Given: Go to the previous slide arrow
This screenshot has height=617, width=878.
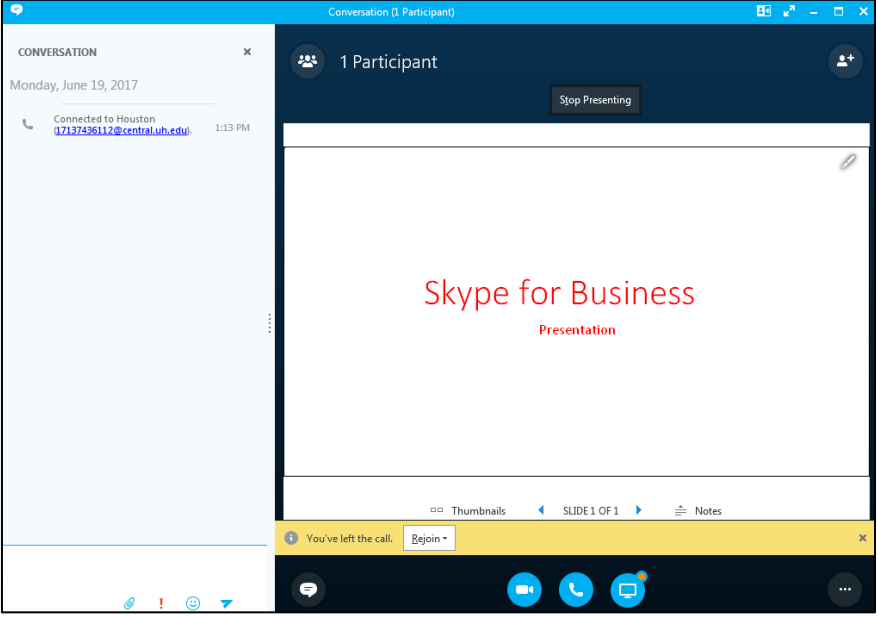Looking at the screenshot, I should click(541, 510).
